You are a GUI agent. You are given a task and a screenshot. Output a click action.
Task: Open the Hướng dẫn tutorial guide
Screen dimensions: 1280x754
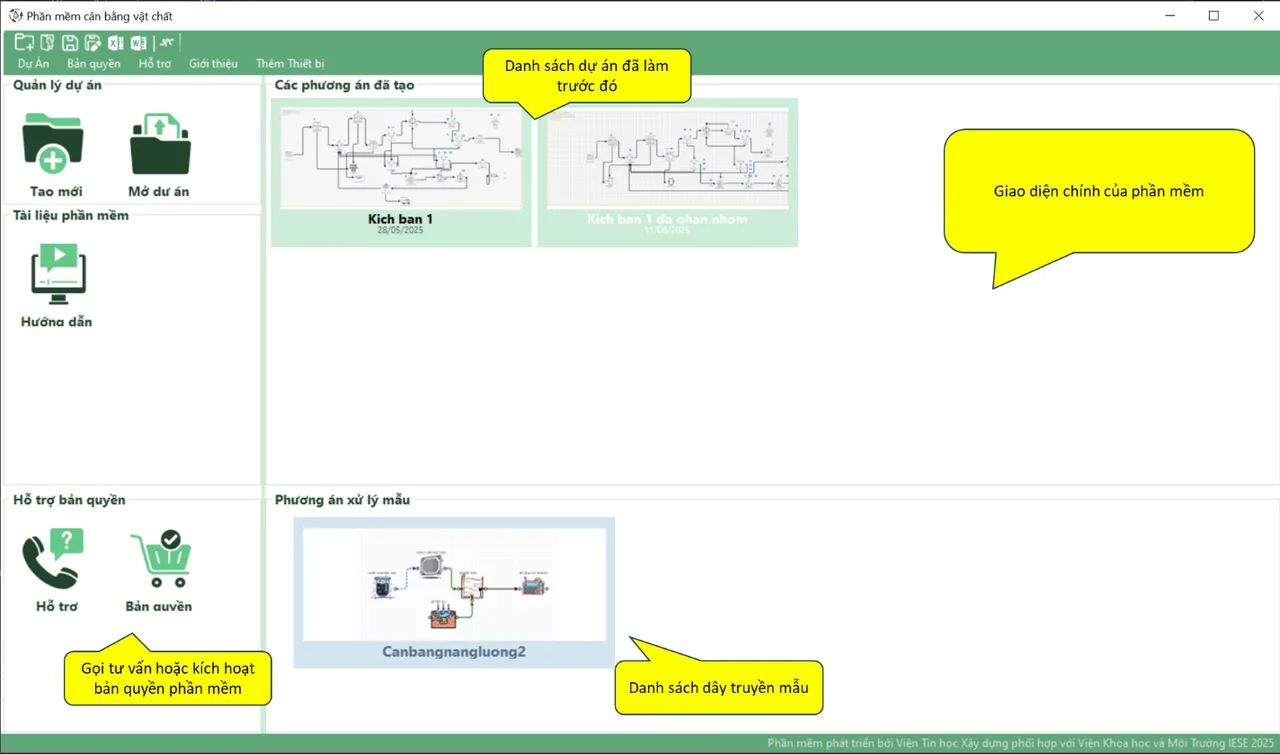[57, 286]
